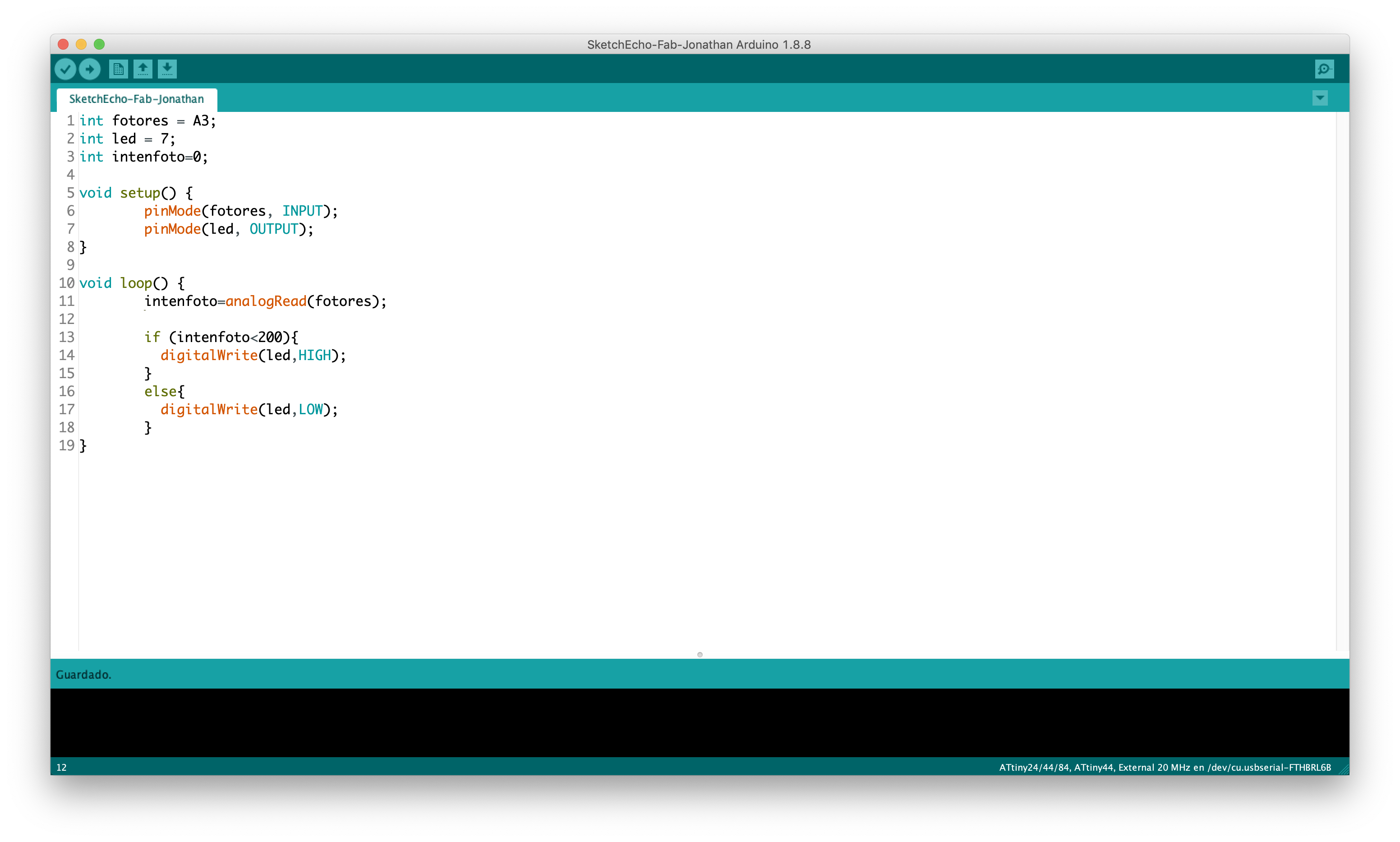Click the closing brace on line 18
Viewport: 1400px width, 842px height.
[x=148, y=428]
